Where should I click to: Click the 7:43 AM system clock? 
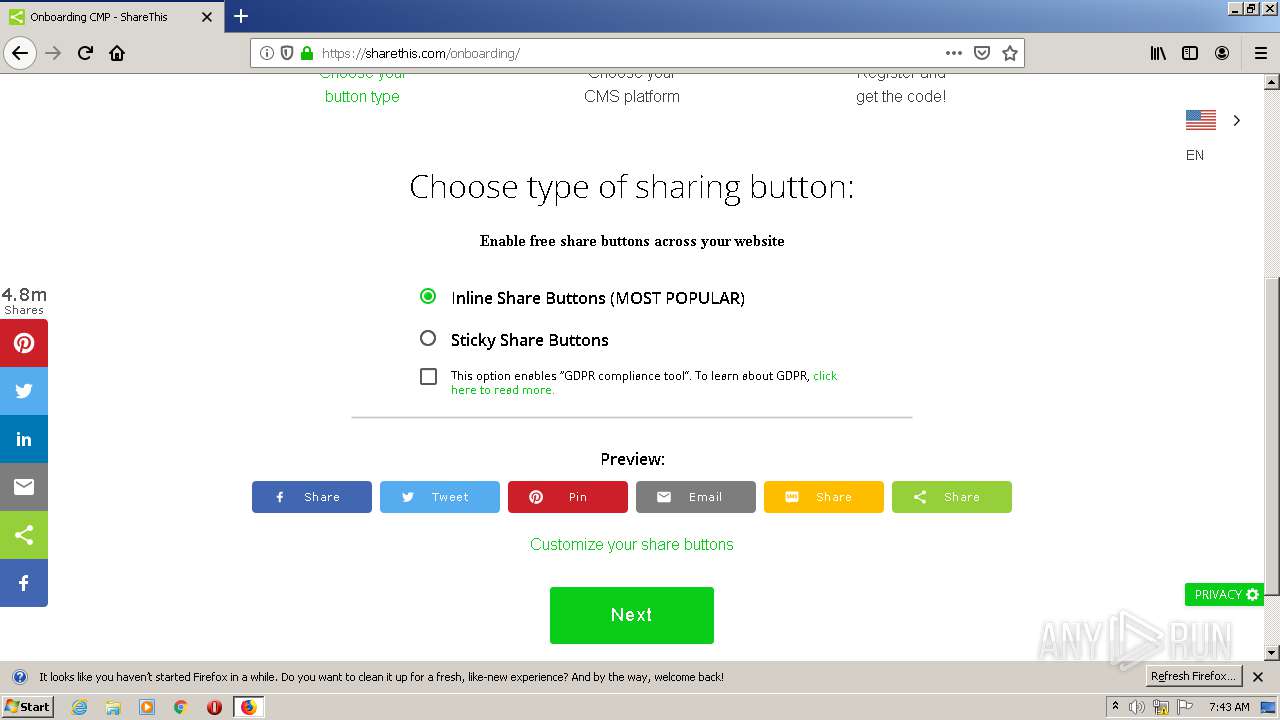(1229, 707)
